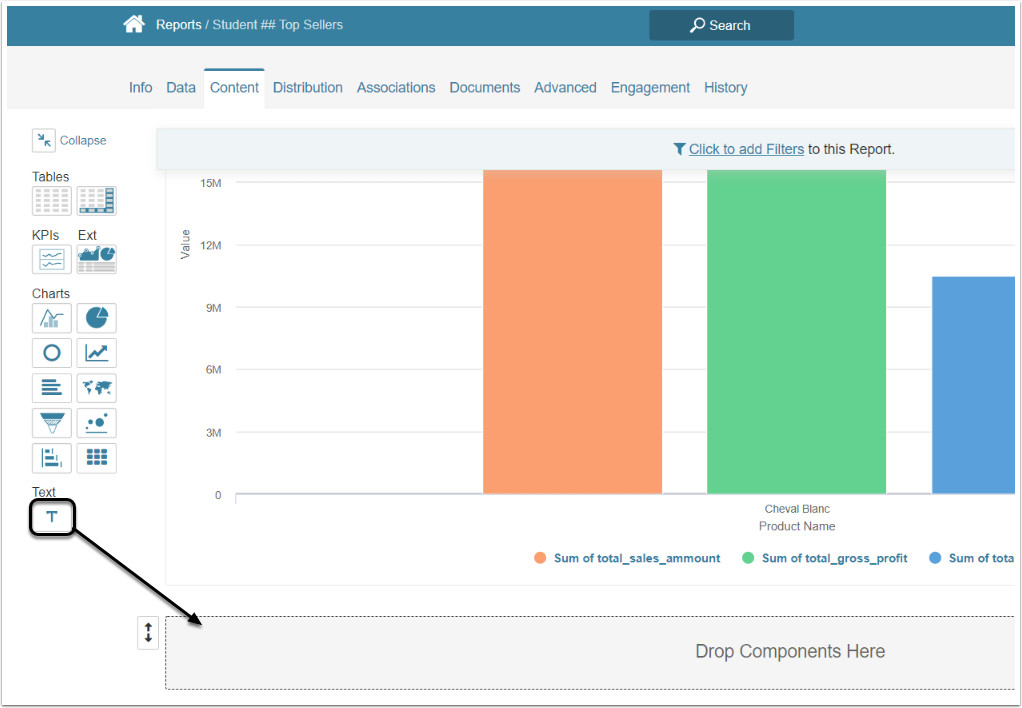Toggle the Sum of total_sales_ammount legend

(628, 558)
